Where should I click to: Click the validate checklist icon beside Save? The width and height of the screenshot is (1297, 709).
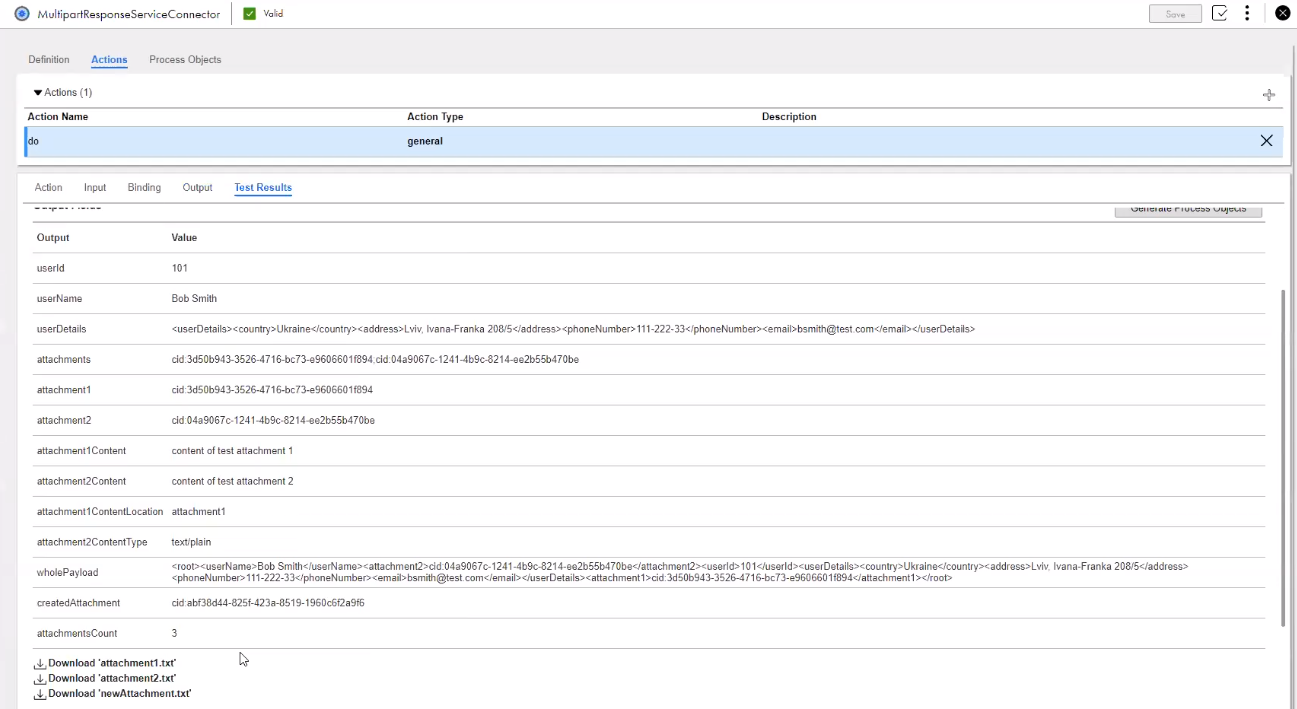[x=1219, y=14]
